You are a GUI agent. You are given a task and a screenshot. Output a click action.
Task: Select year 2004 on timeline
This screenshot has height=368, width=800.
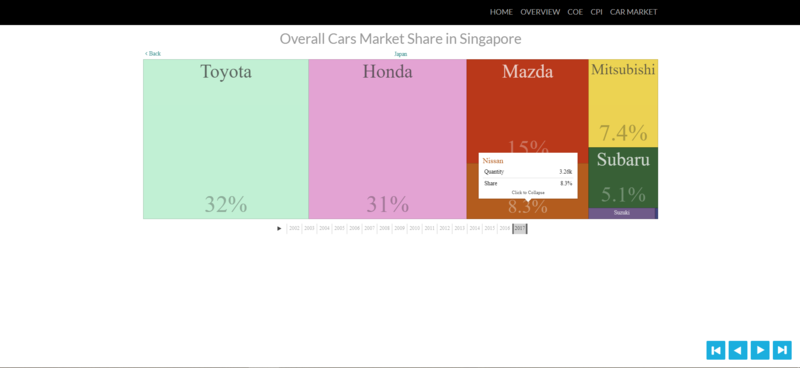coord(324,228)
